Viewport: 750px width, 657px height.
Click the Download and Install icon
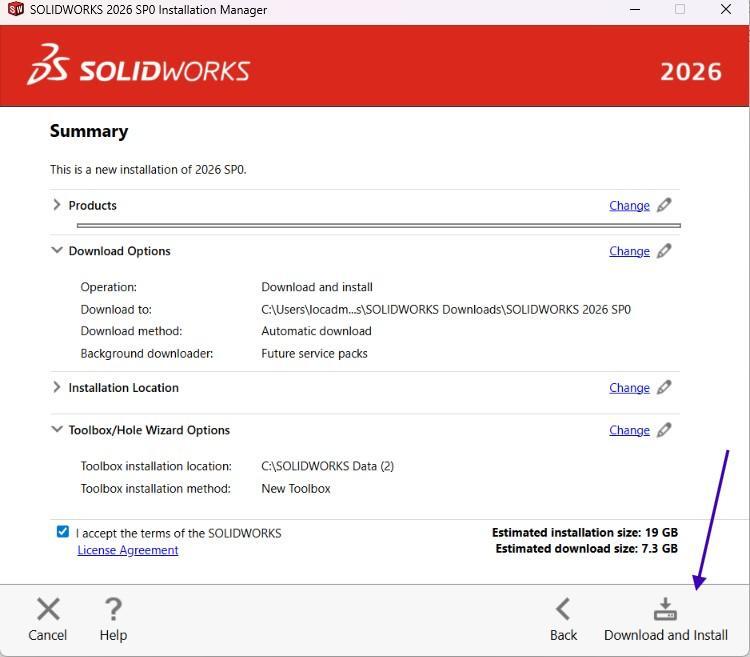coord(665,609)
